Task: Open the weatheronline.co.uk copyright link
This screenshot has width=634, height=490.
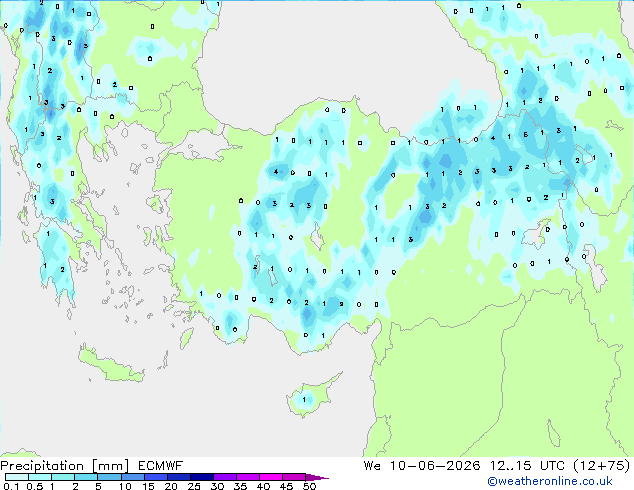Action: 550,481
